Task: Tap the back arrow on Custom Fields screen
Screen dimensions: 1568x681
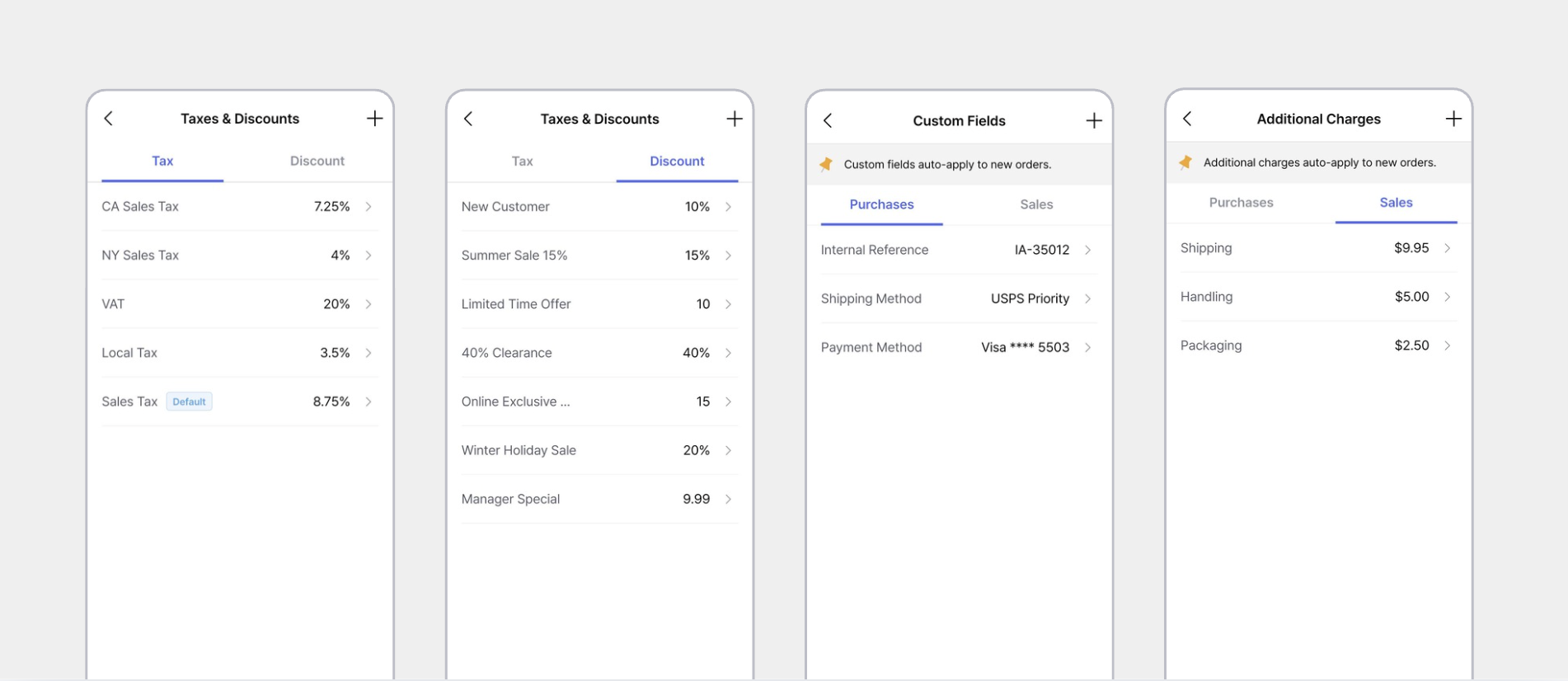Action: (828, 120)
